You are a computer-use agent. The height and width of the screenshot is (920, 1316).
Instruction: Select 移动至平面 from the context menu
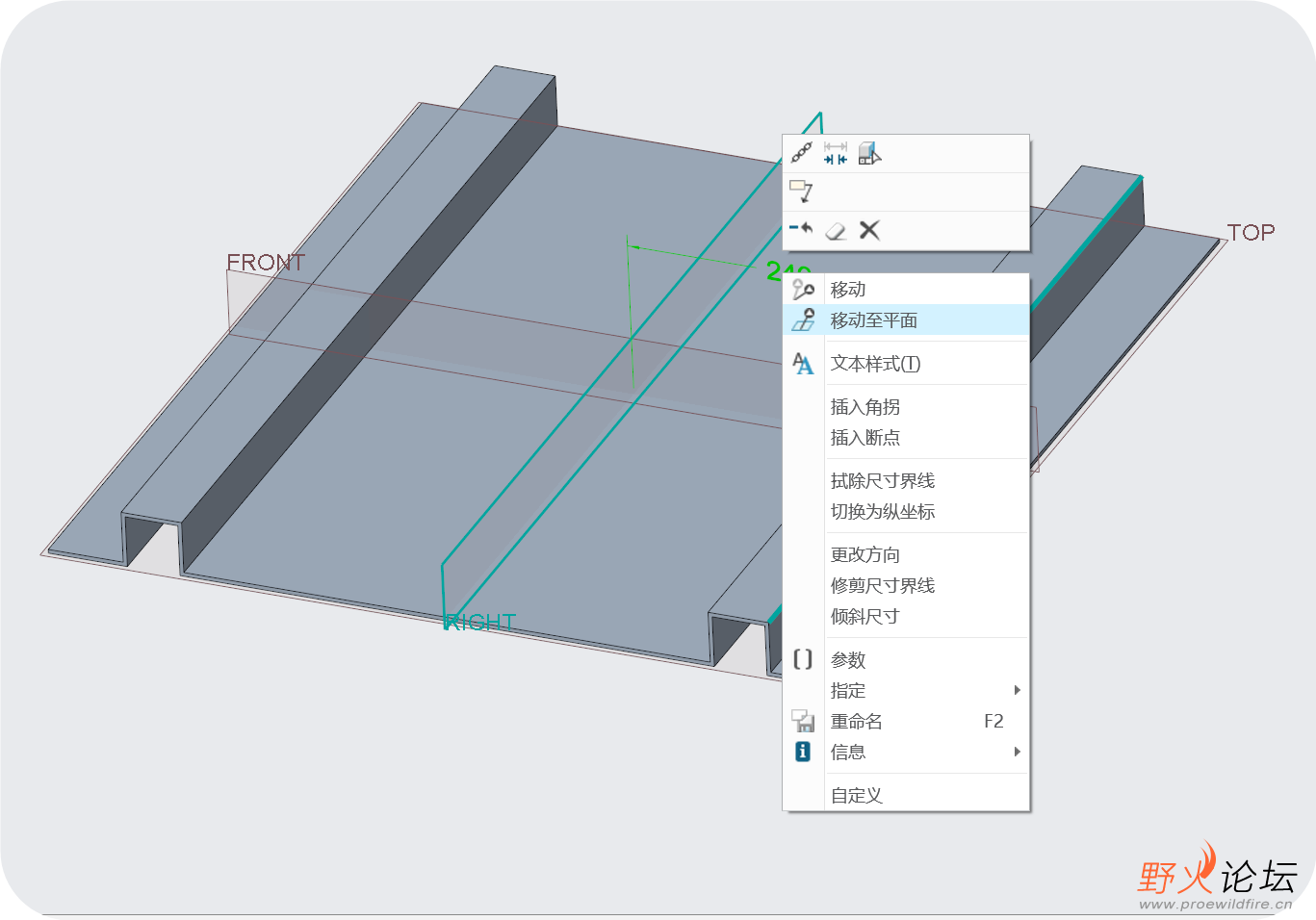(907, 320)
